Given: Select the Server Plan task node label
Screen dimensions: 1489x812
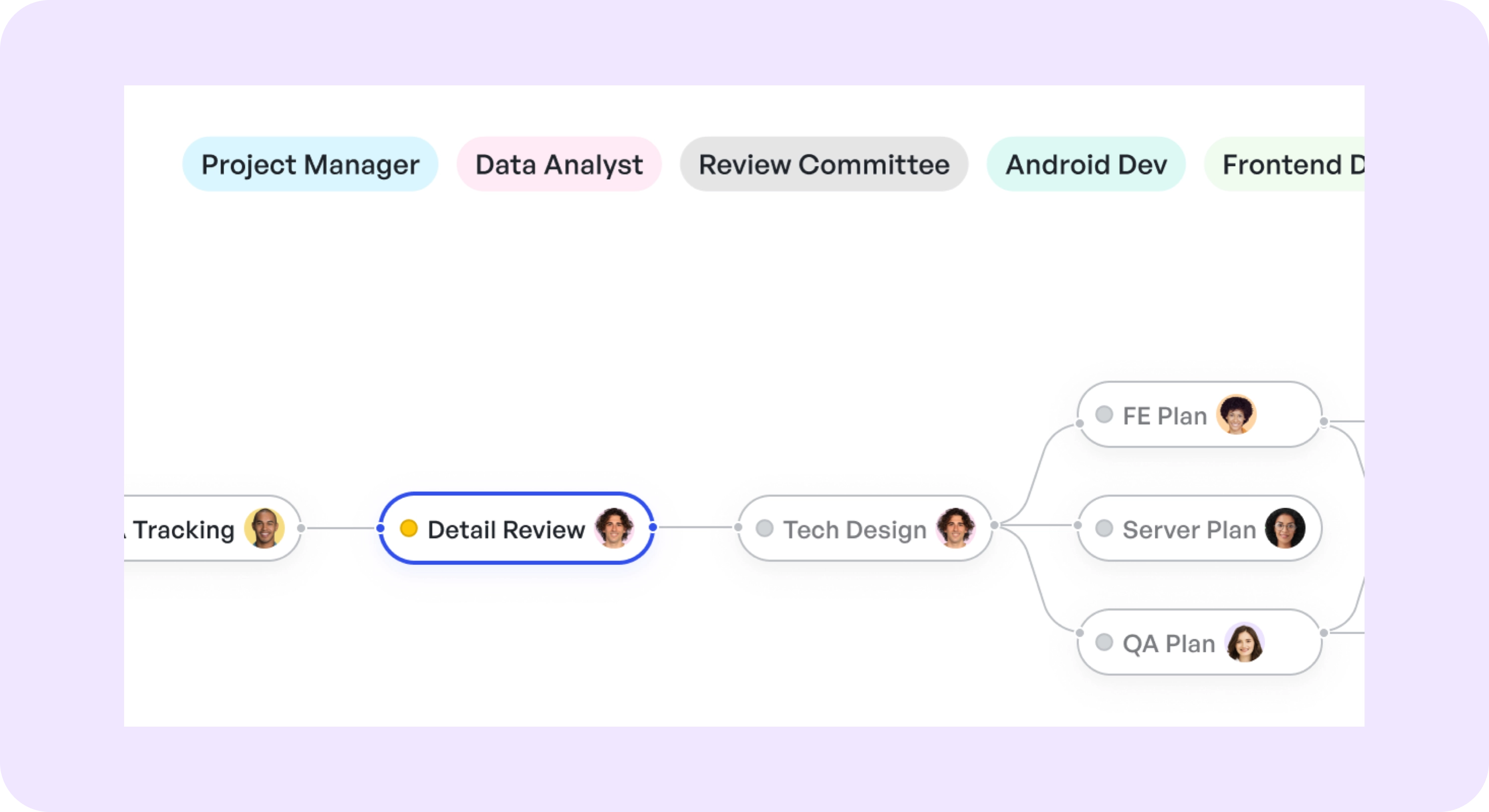Looking at the screenshot, I should [1189, 530].
